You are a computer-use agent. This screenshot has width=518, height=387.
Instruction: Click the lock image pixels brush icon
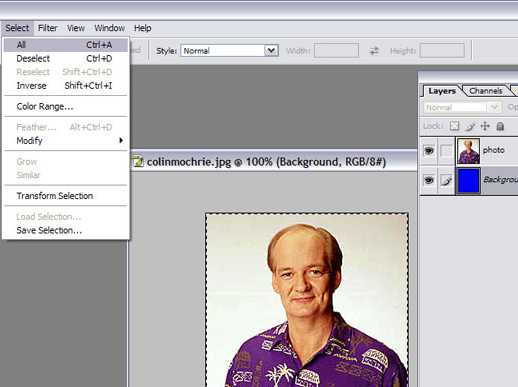pos(470,126)
